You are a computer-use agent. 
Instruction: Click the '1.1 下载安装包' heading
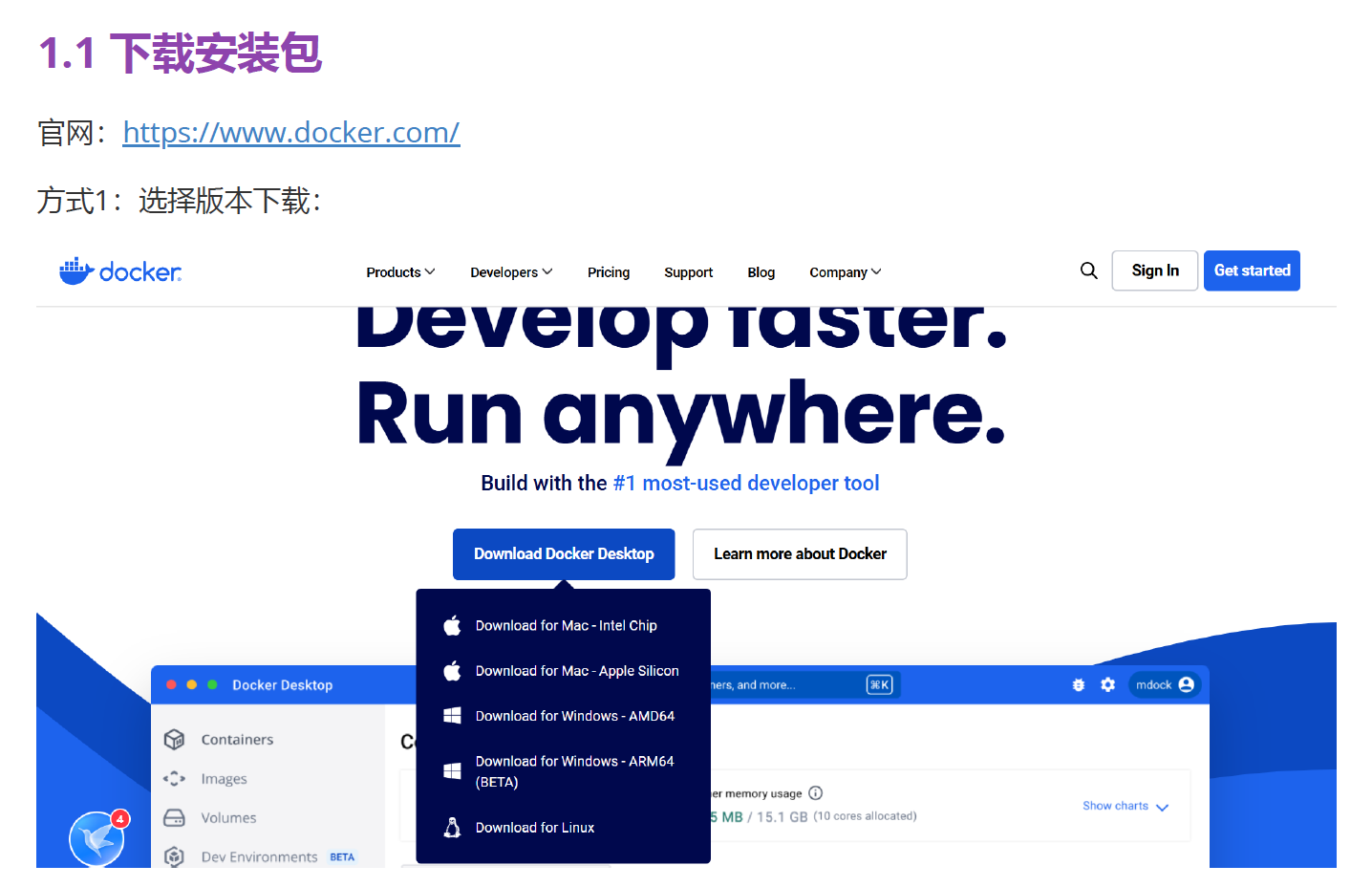pyautogui.click(x=181, y=54)
